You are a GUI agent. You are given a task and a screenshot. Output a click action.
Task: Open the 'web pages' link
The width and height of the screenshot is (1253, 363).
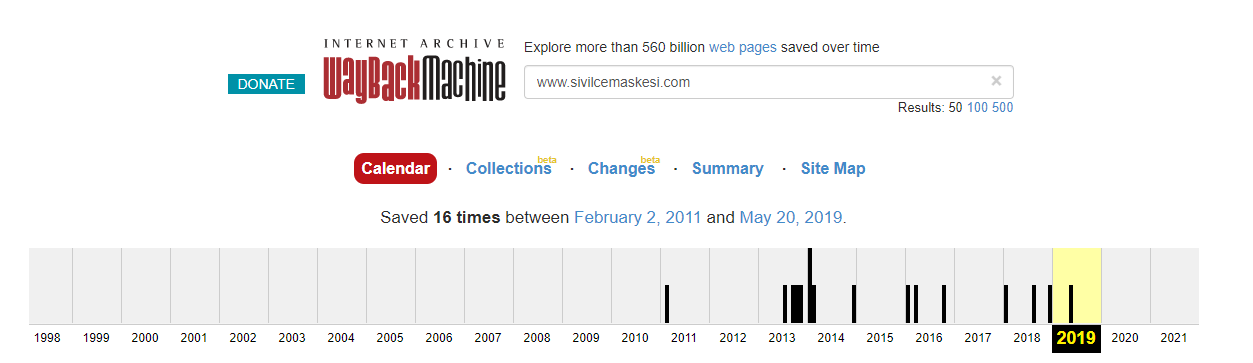click(x=742, y=47)
